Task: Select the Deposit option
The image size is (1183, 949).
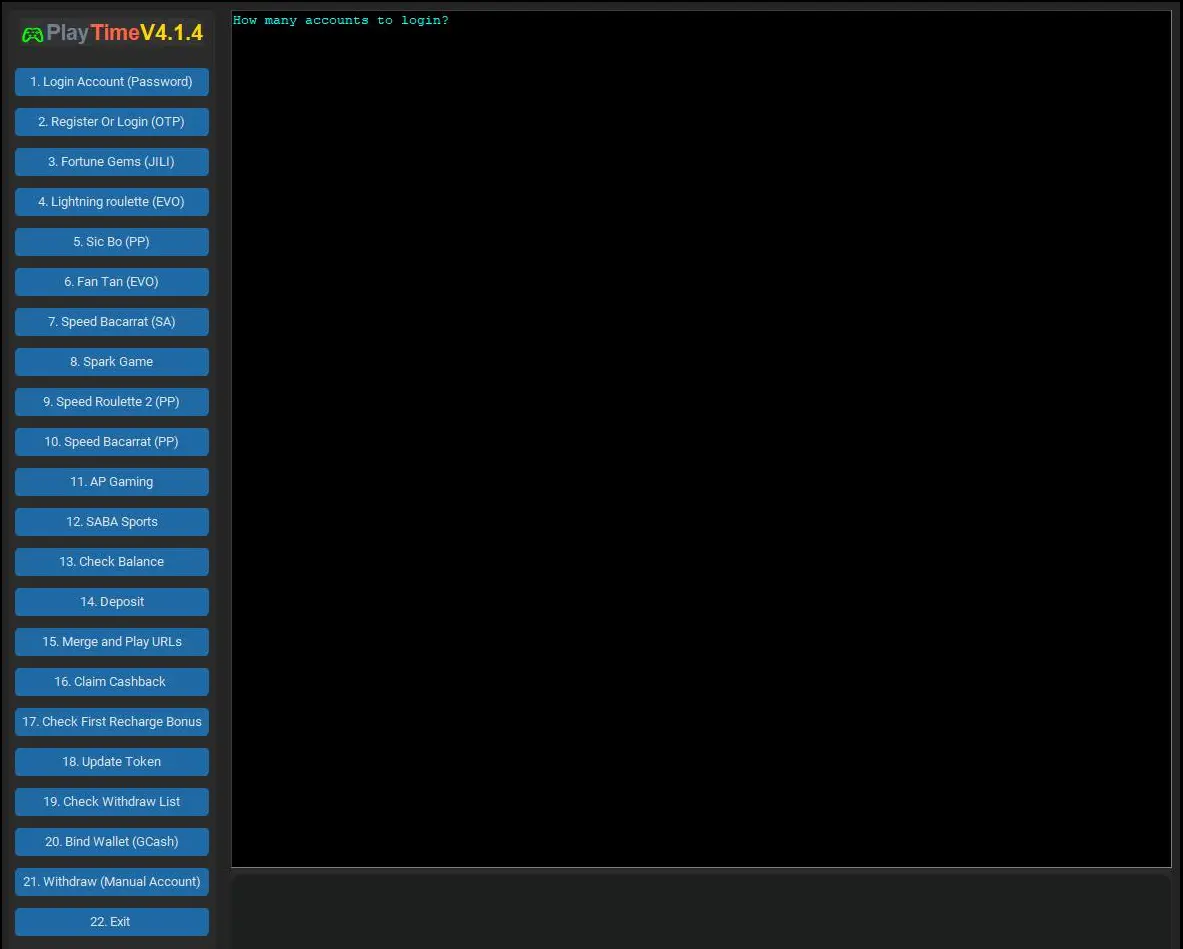Action: 112,602
